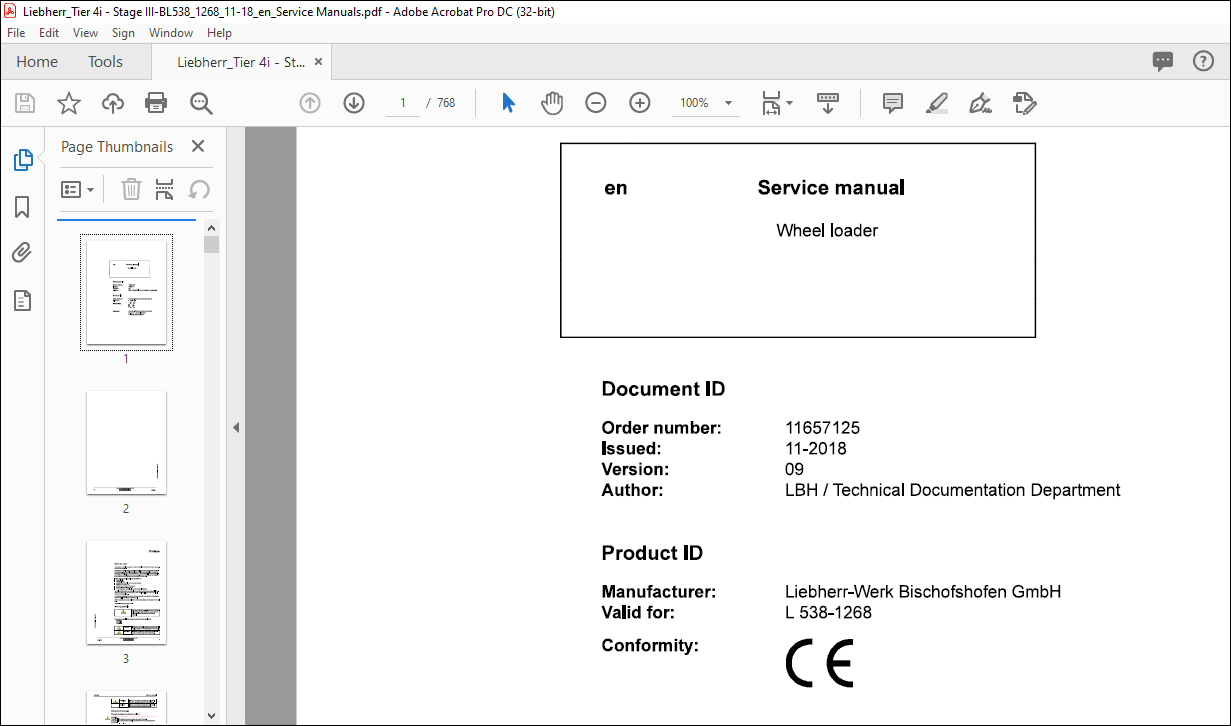Screen dimensions: 1231x726
Task: Click the 'L 538-1268' text
Action: pyautogui.click(x=829, y=612)
